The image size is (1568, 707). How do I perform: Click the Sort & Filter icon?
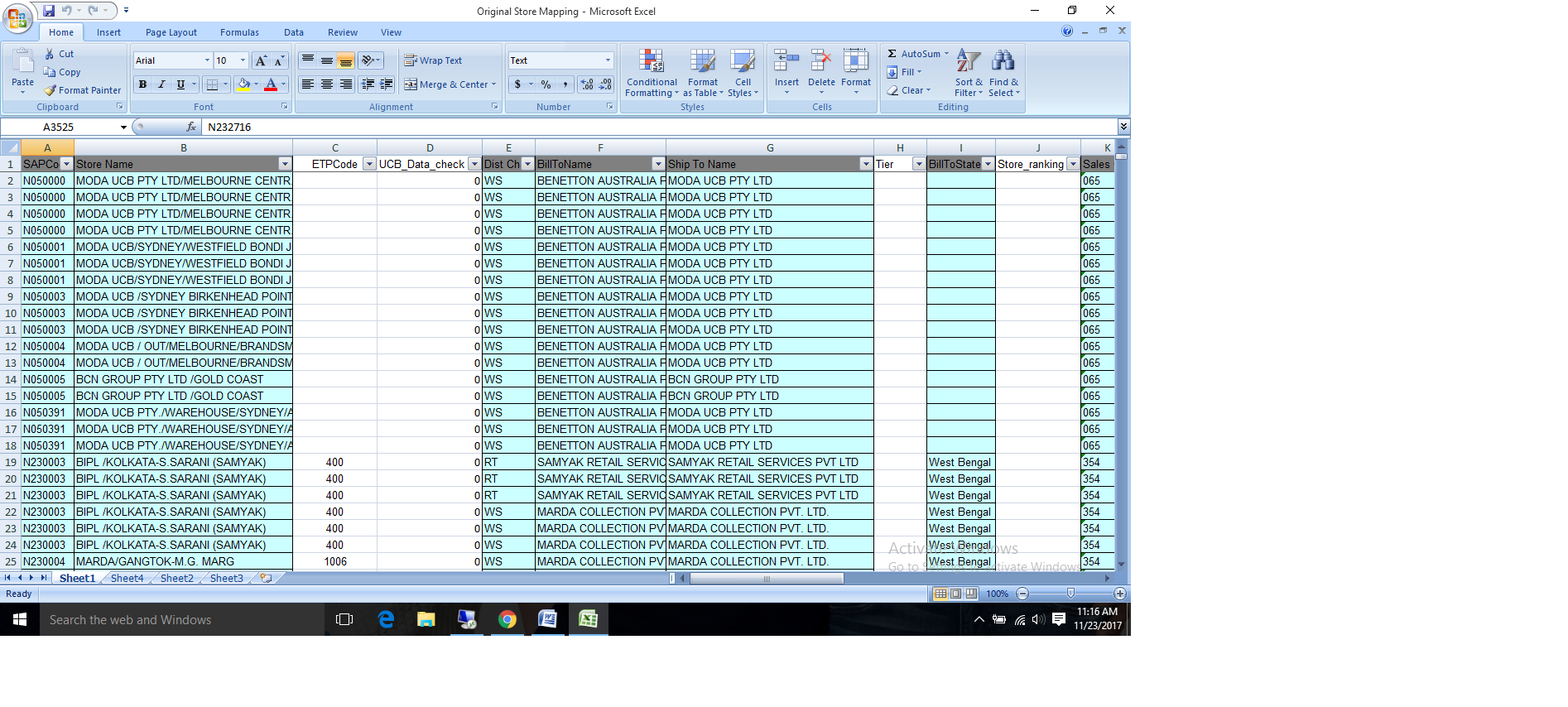point(968,61)
